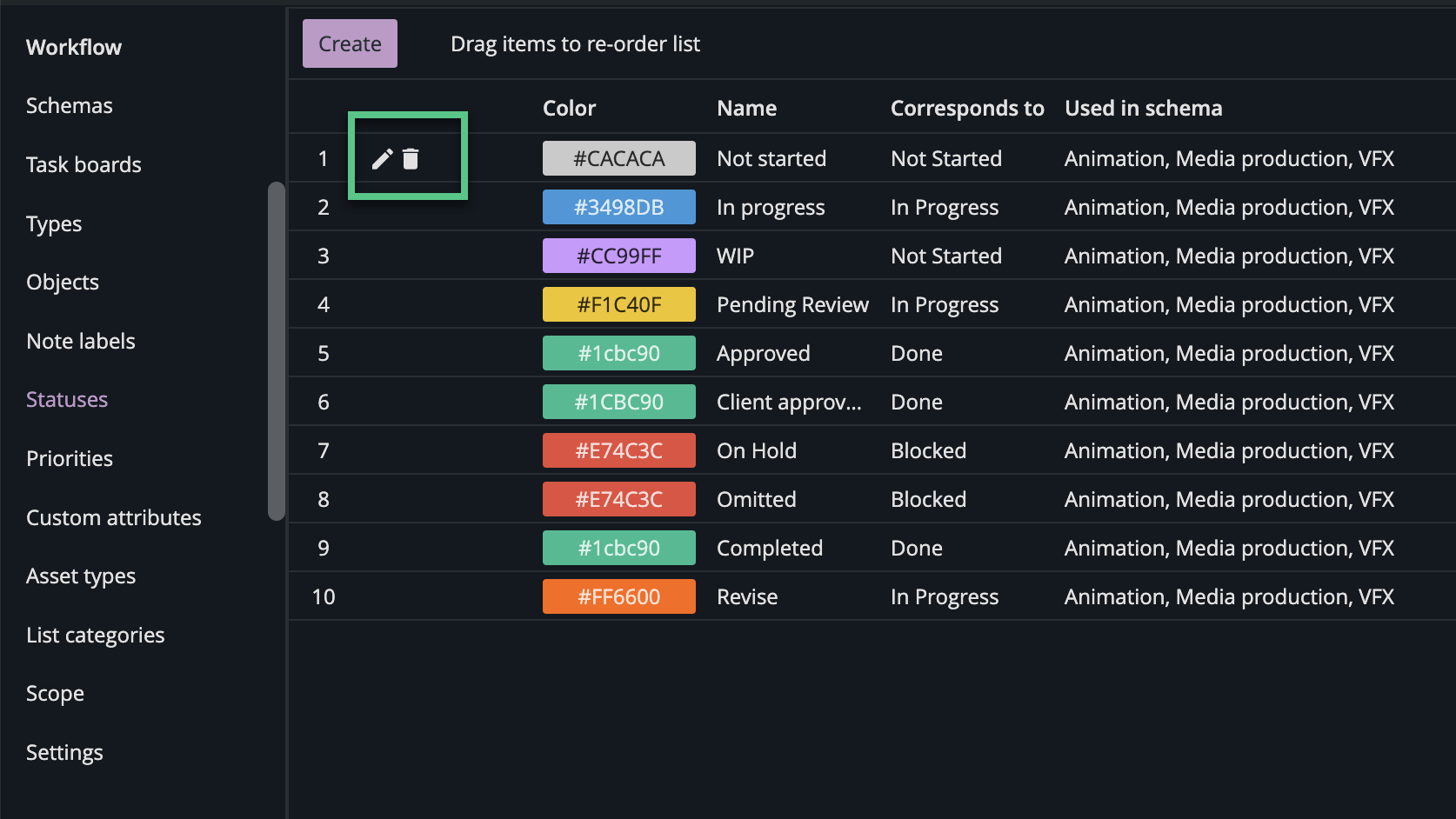This screenshot has height=819, width=1456.
Task: Open List categories in sidebar
Action: pyautogui.click(x=96, y=636)
